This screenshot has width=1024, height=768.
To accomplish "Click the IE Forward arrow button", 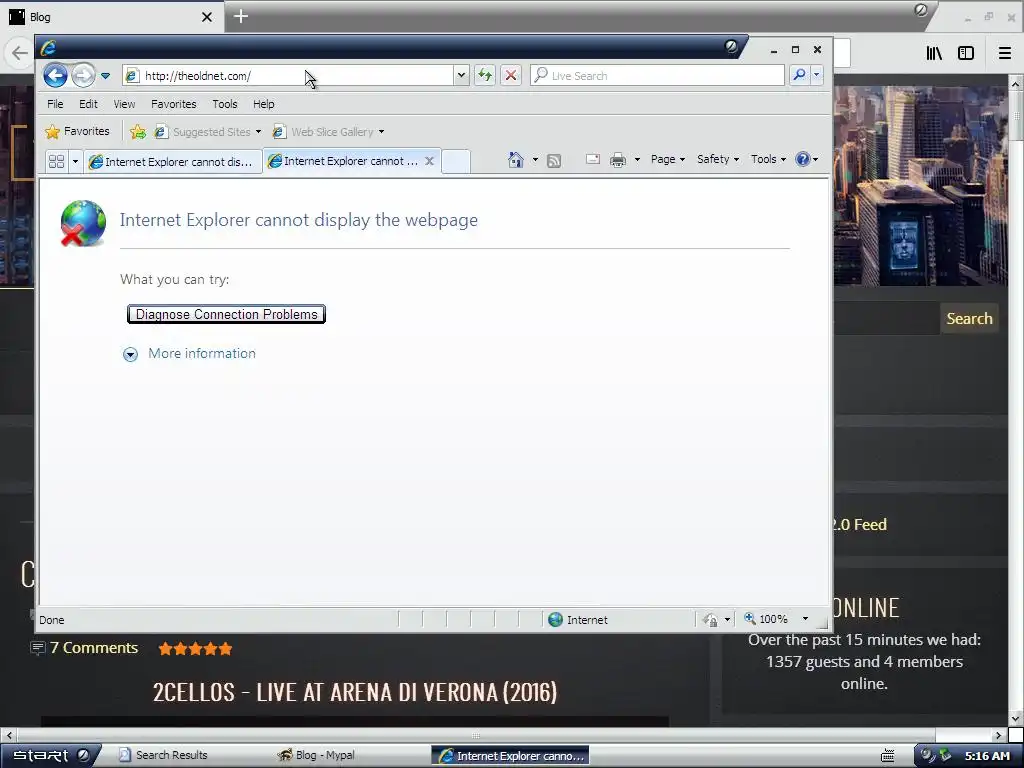I will (83, 76).
